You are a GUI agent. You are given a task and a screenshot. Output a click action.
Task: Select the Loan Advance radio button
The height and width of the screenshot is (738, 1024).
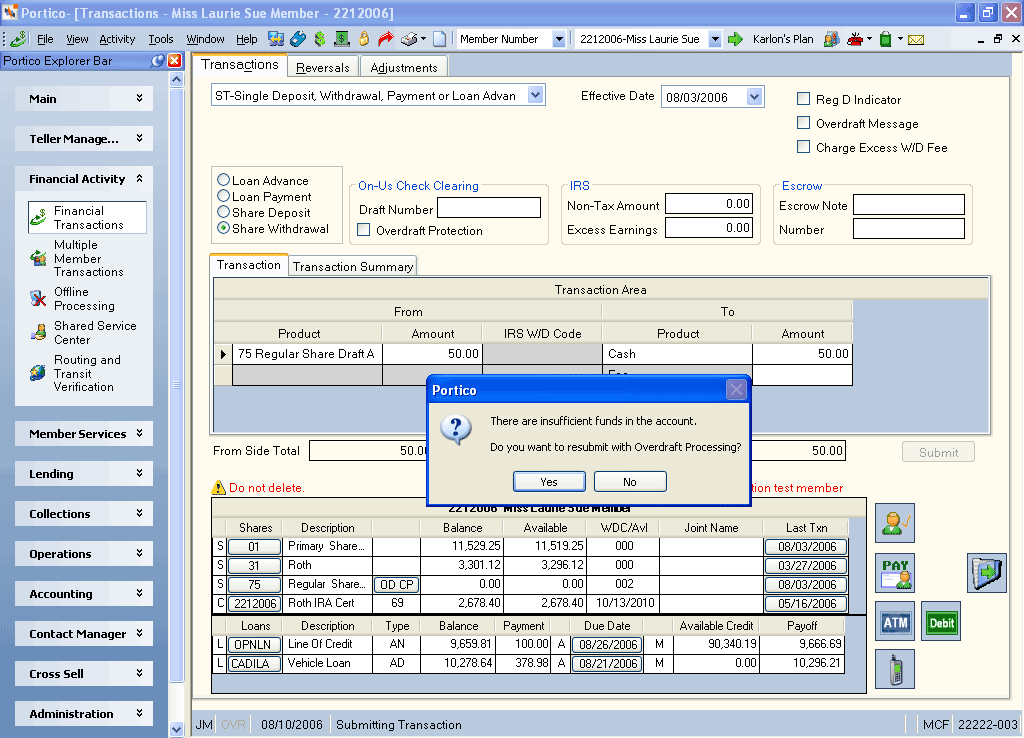(x=223, y=180)
